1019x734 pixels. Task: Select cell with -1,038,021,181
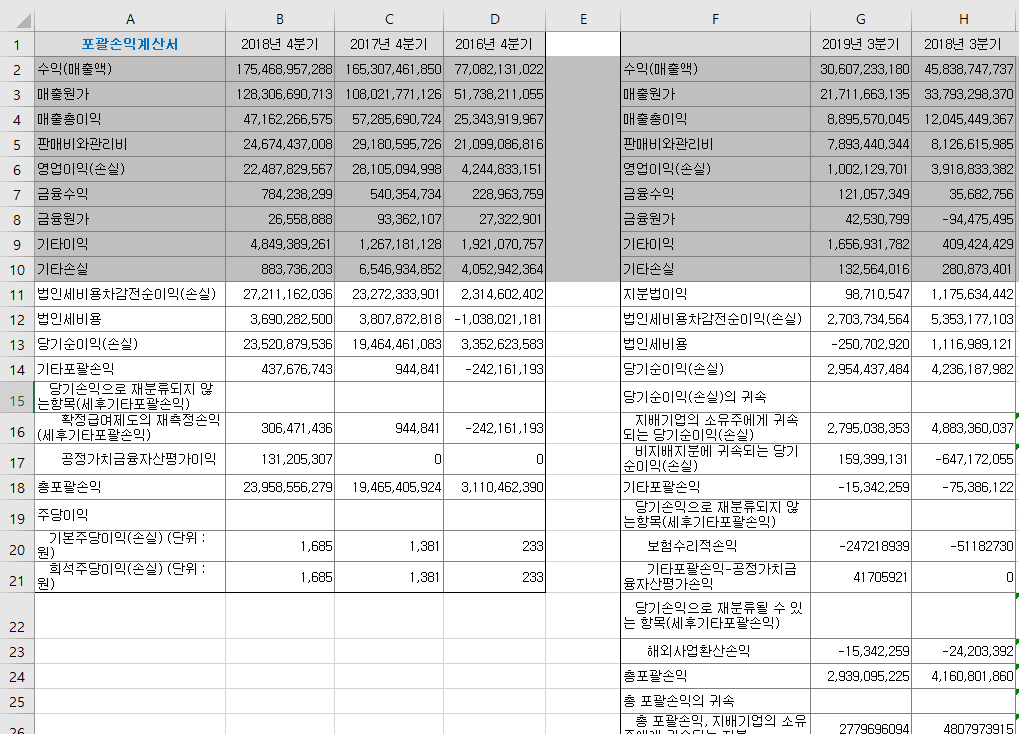click(x=495, y=319)
